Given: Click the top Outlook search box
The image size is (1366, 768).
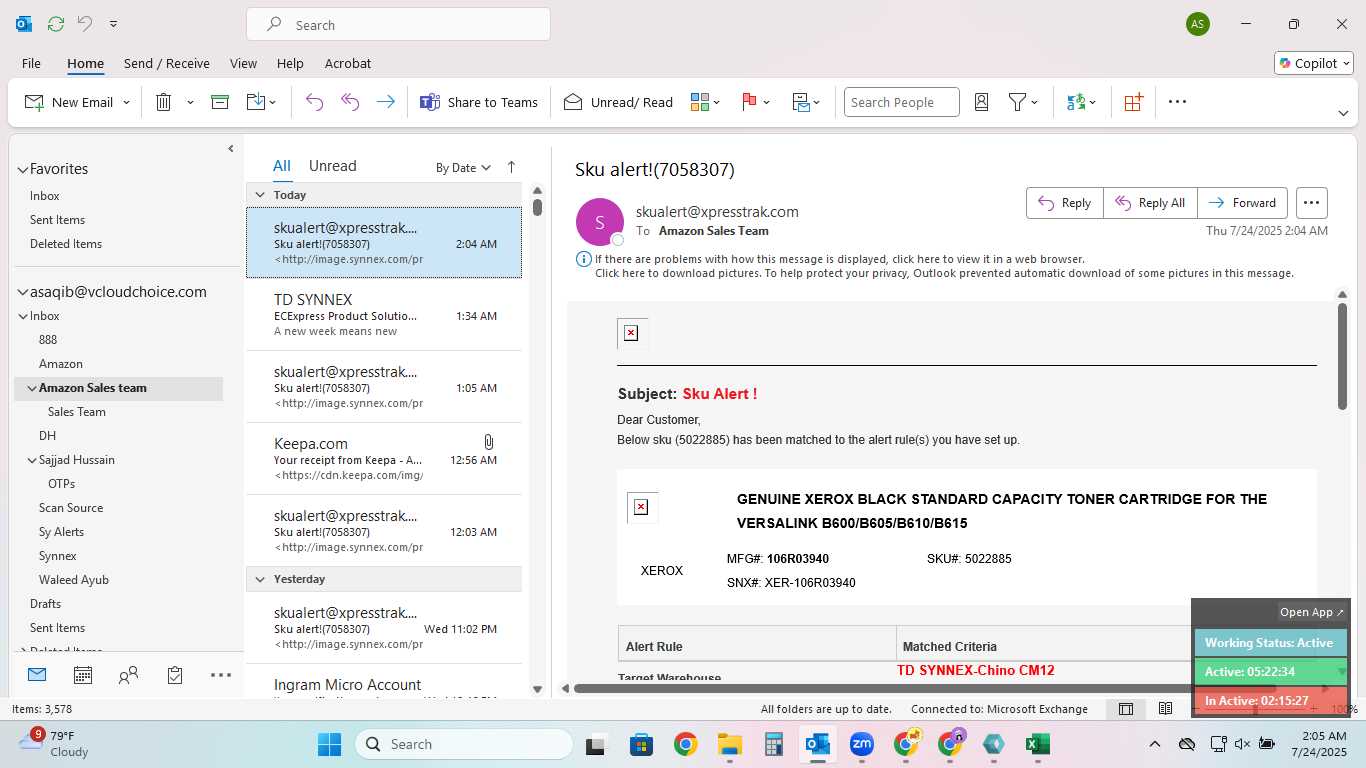Looking at the screenshot, I should pyautogui.click(x=398, y=25).
